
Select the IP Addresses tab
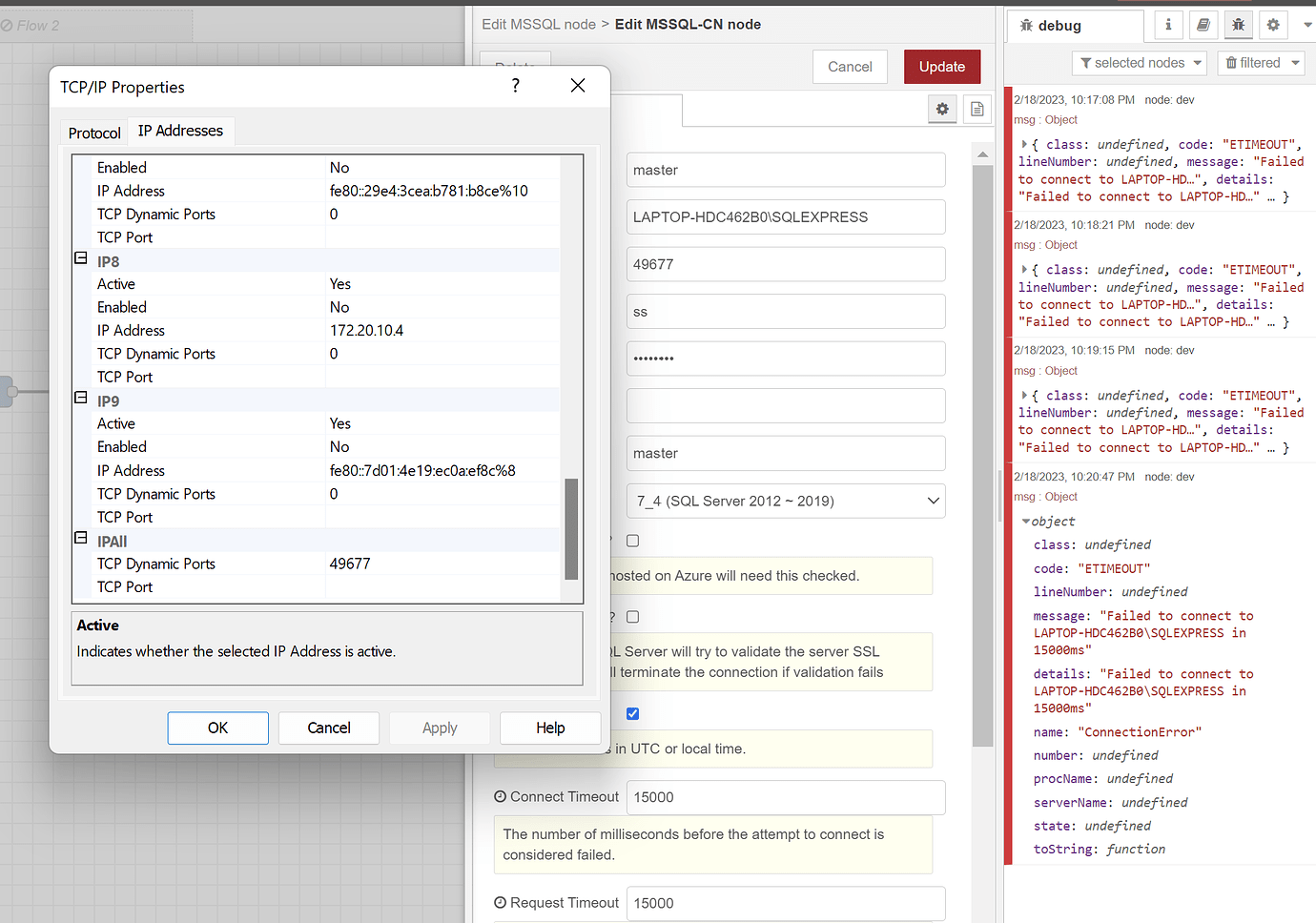(180, 131)
